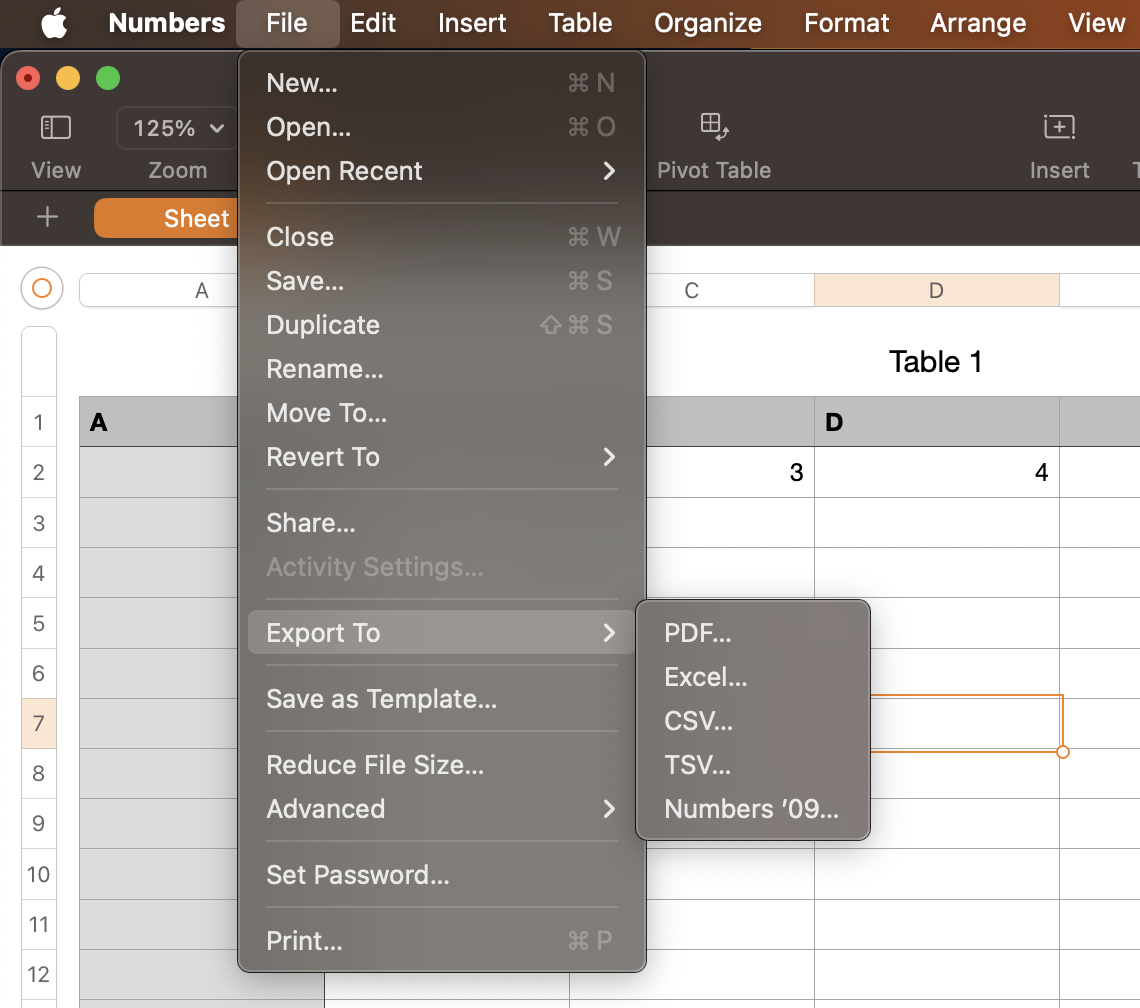Image resolution: width=1140 pixels, height=1008 pixels.
Task: Click cell containing value 3
Action: (730, 472)
